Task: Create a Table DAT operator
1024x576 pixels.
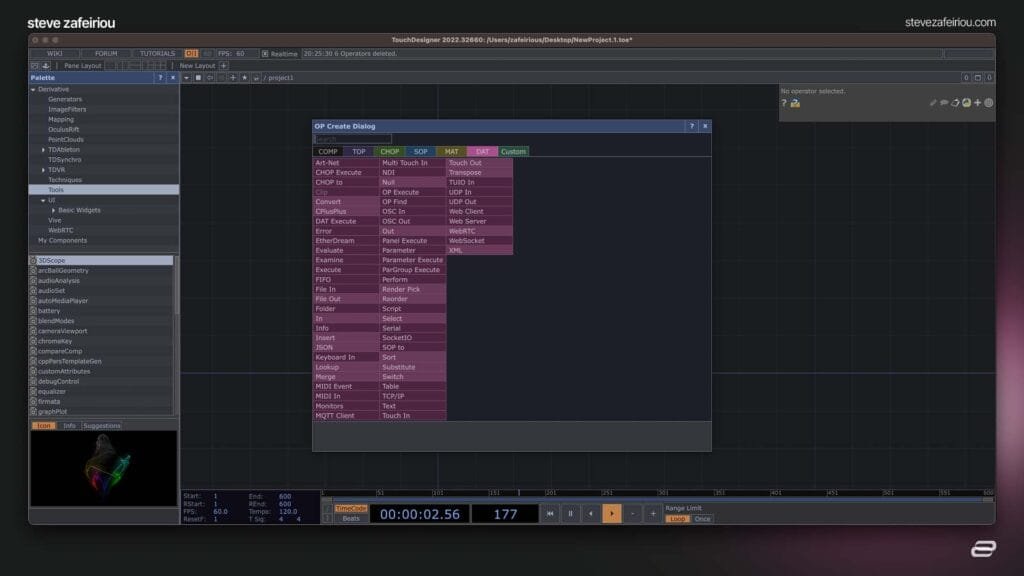Action: click(413, 387)
